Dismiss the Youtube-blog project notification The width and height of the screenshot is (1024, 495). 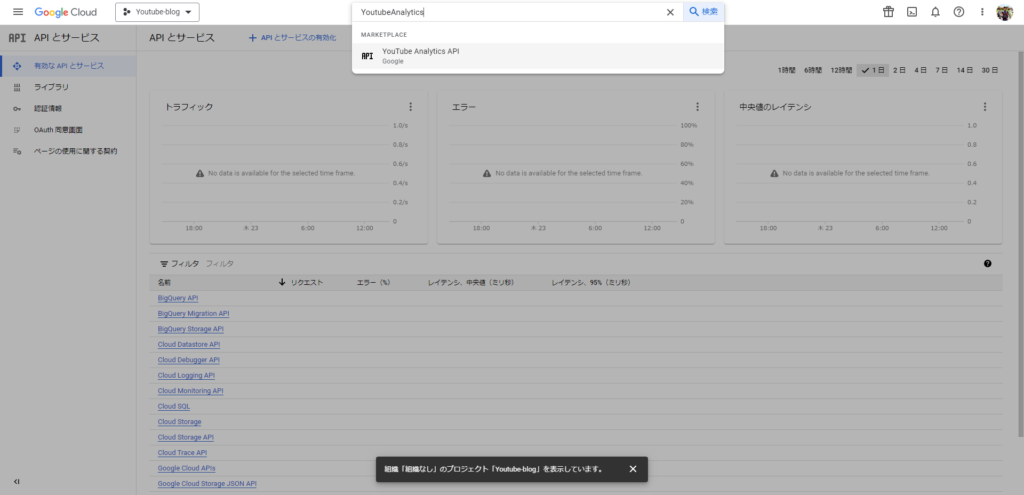click(632, 469)
